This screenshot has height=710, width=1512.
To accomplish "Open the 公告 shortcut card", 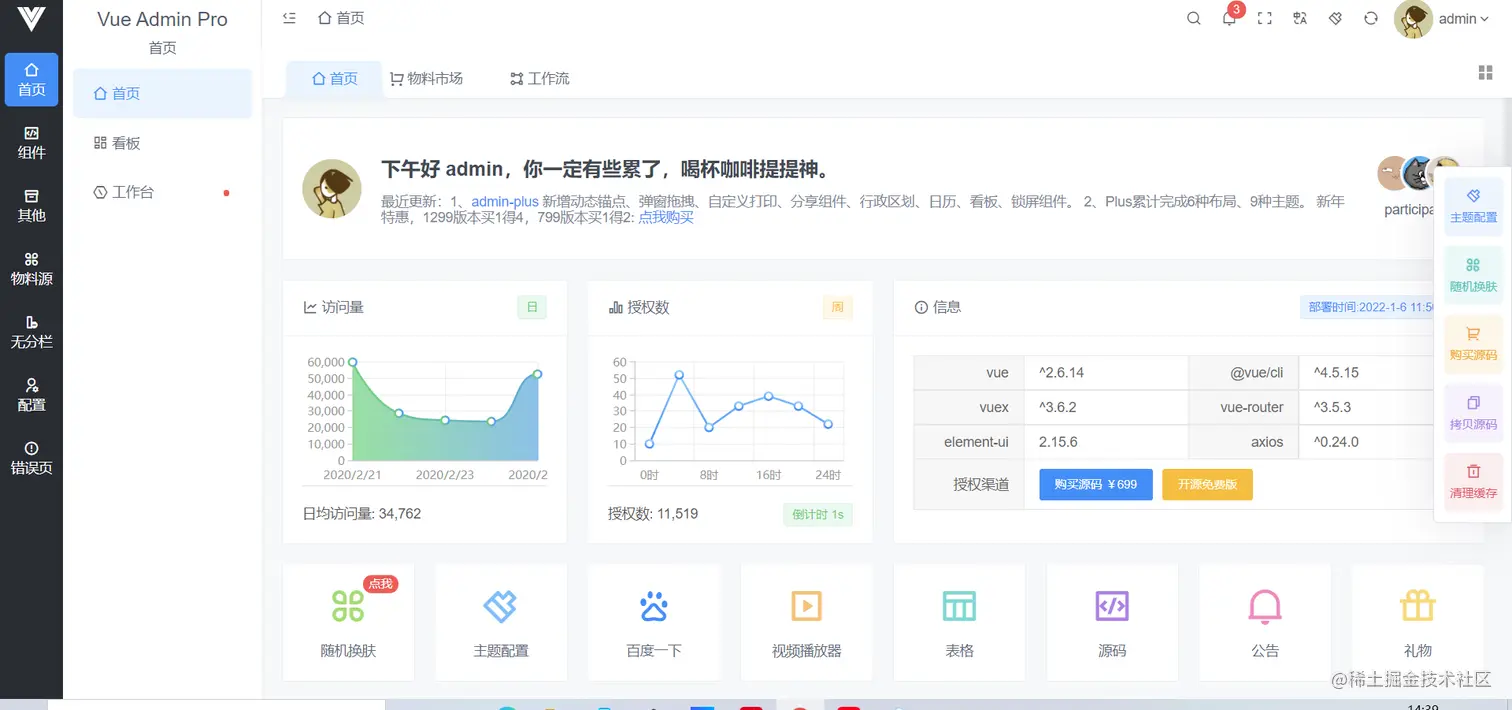I will click(x=1265, y=622).
